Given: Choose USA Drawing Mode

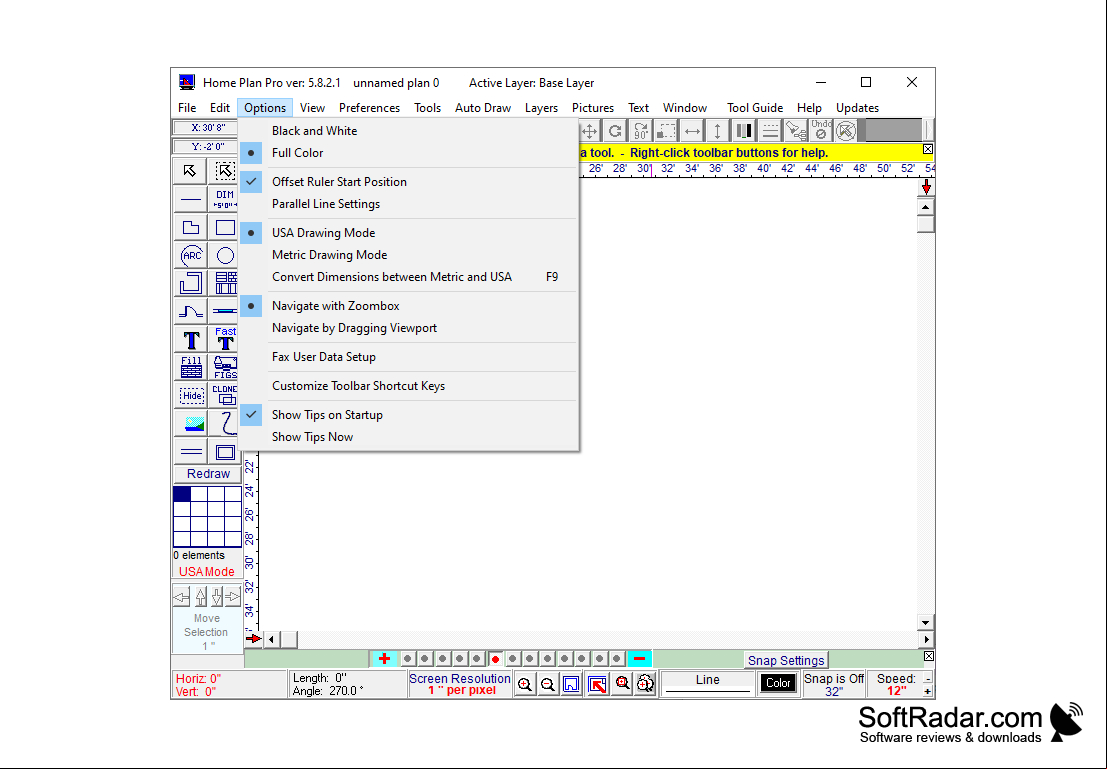Looking at the screenshot, I should tap(409, 232).
